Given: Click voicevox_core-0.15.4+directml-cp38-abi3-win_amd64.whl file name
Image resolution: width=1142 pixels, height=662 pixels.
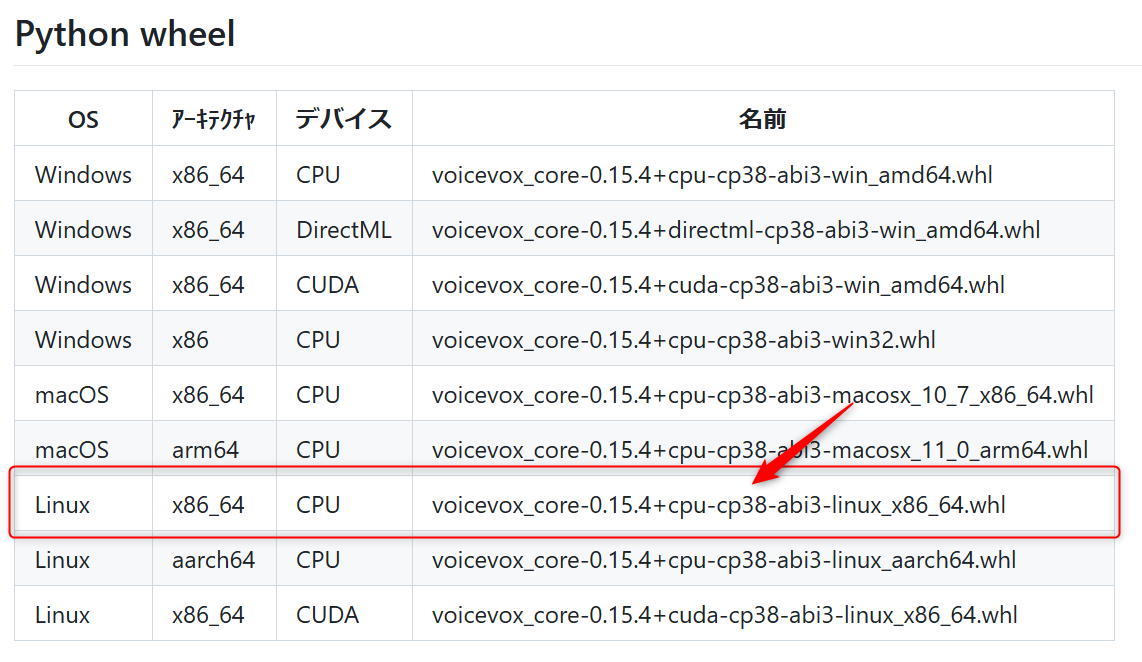Looking at the screenshot, I should (736, 230).
